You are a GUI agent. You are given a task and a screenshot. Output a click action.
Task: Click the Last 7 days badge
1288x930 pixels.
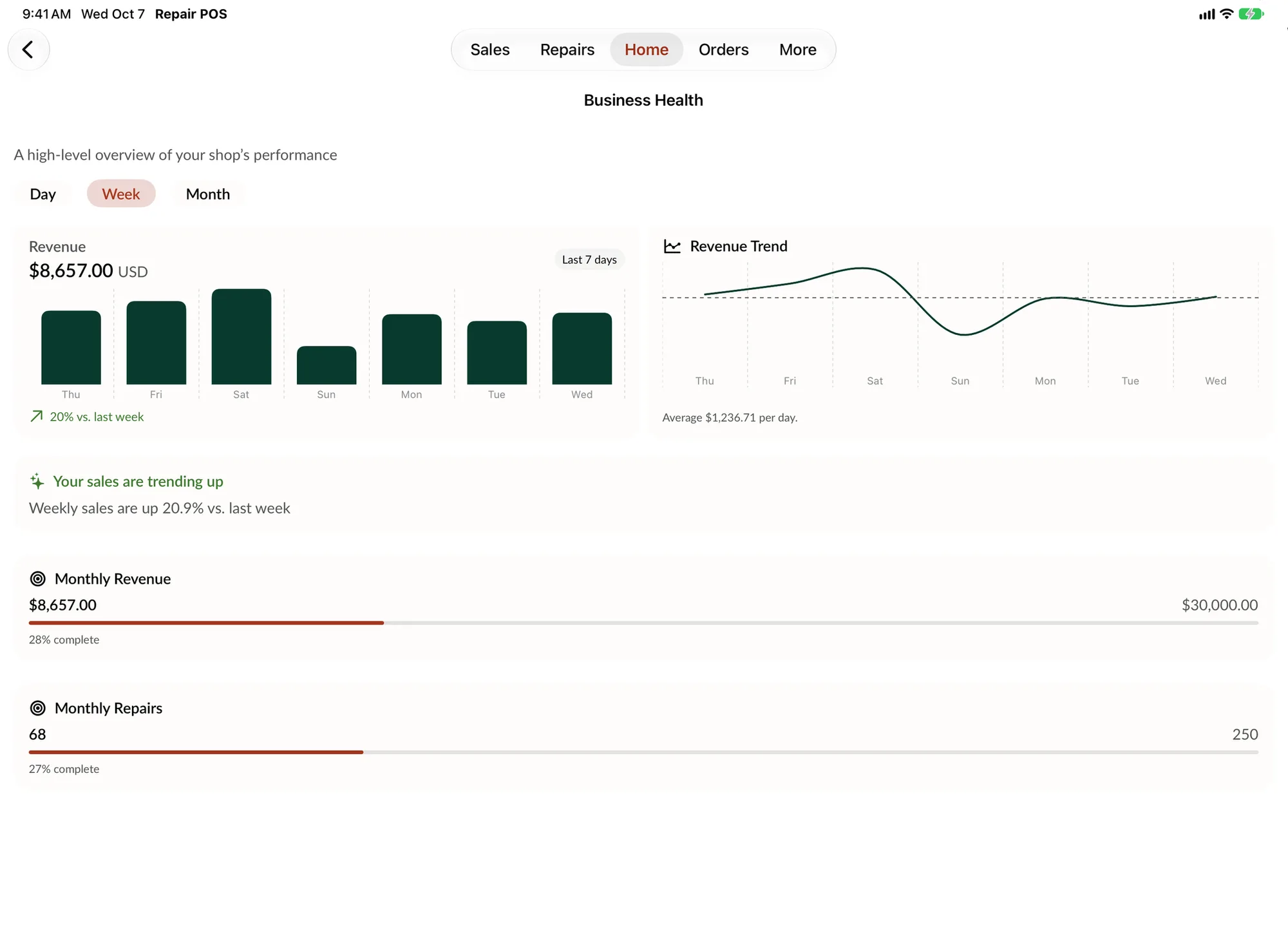click(x=589, y=260)
